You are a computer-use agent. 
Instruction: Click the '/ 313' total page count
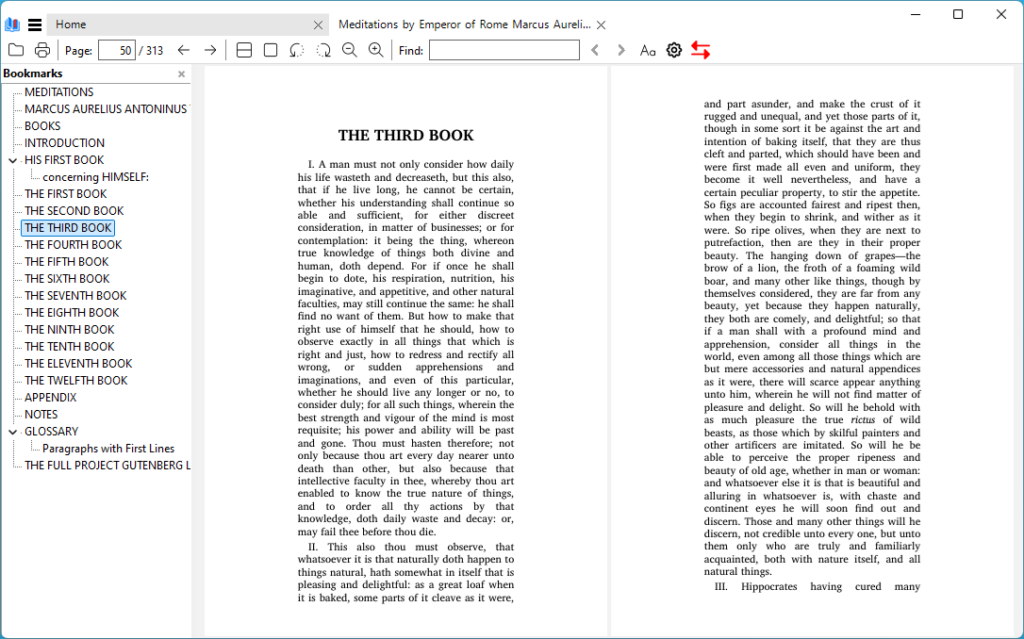tap(151, 51)
